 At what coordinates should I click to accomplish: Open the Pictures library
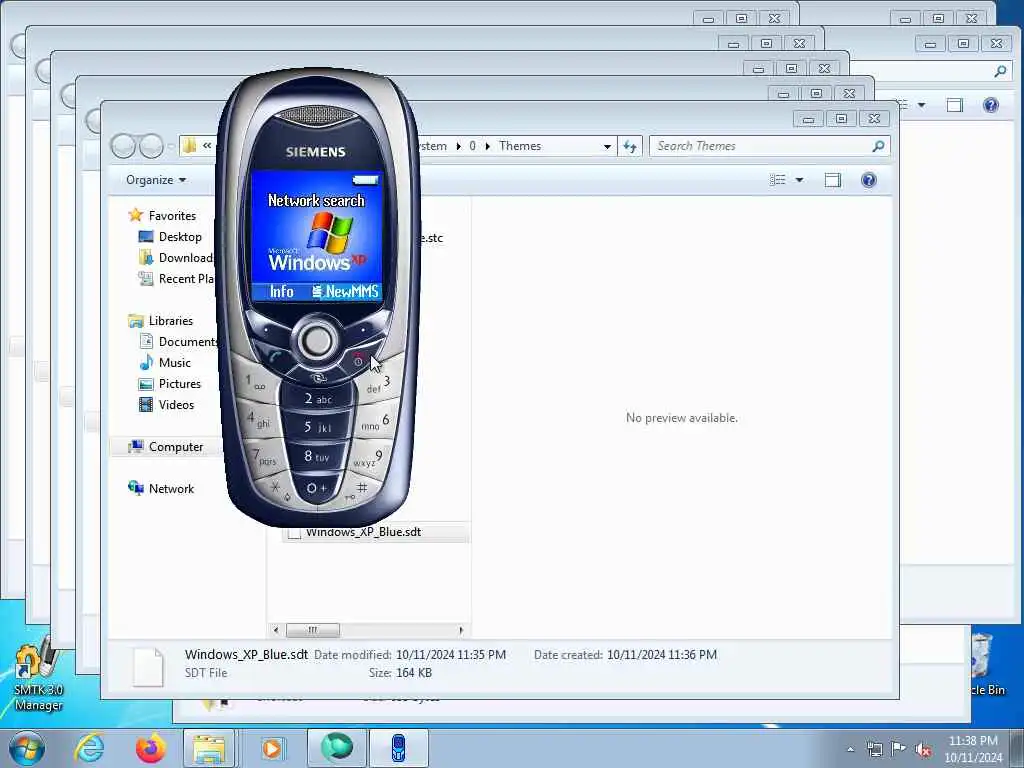coord(180,383)
